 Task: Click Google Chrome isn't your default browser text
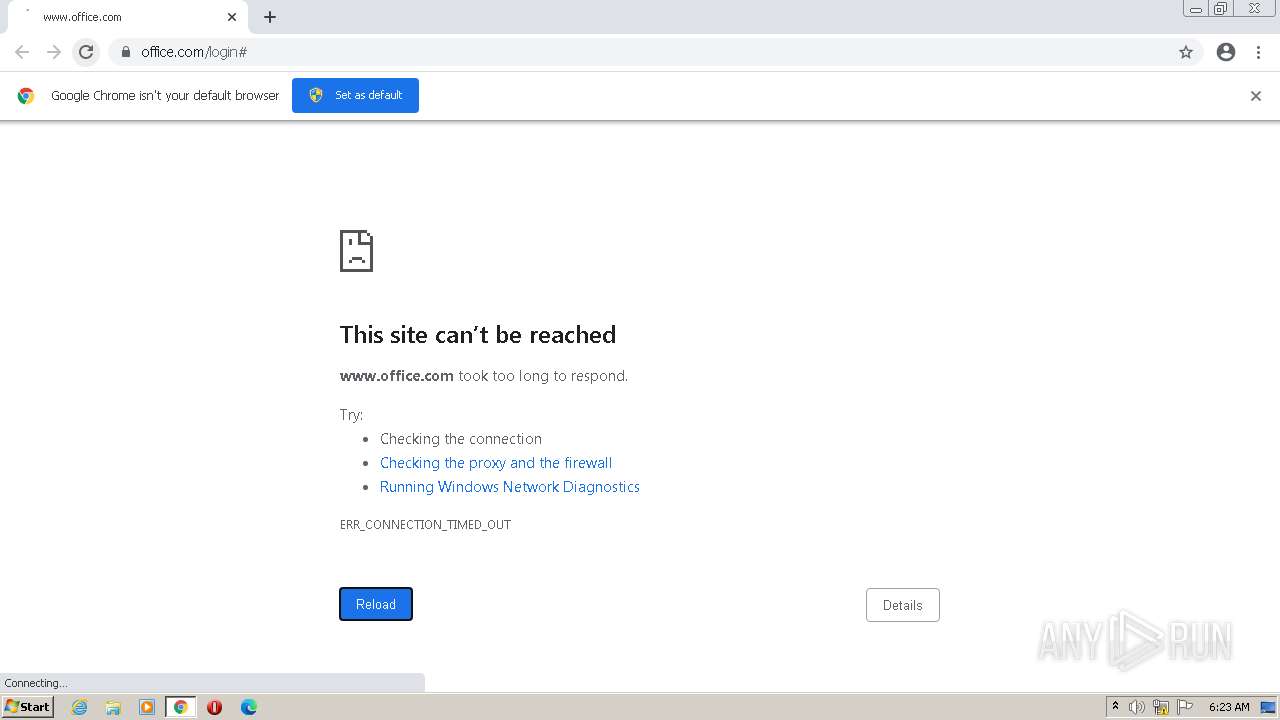click(165, 96)
